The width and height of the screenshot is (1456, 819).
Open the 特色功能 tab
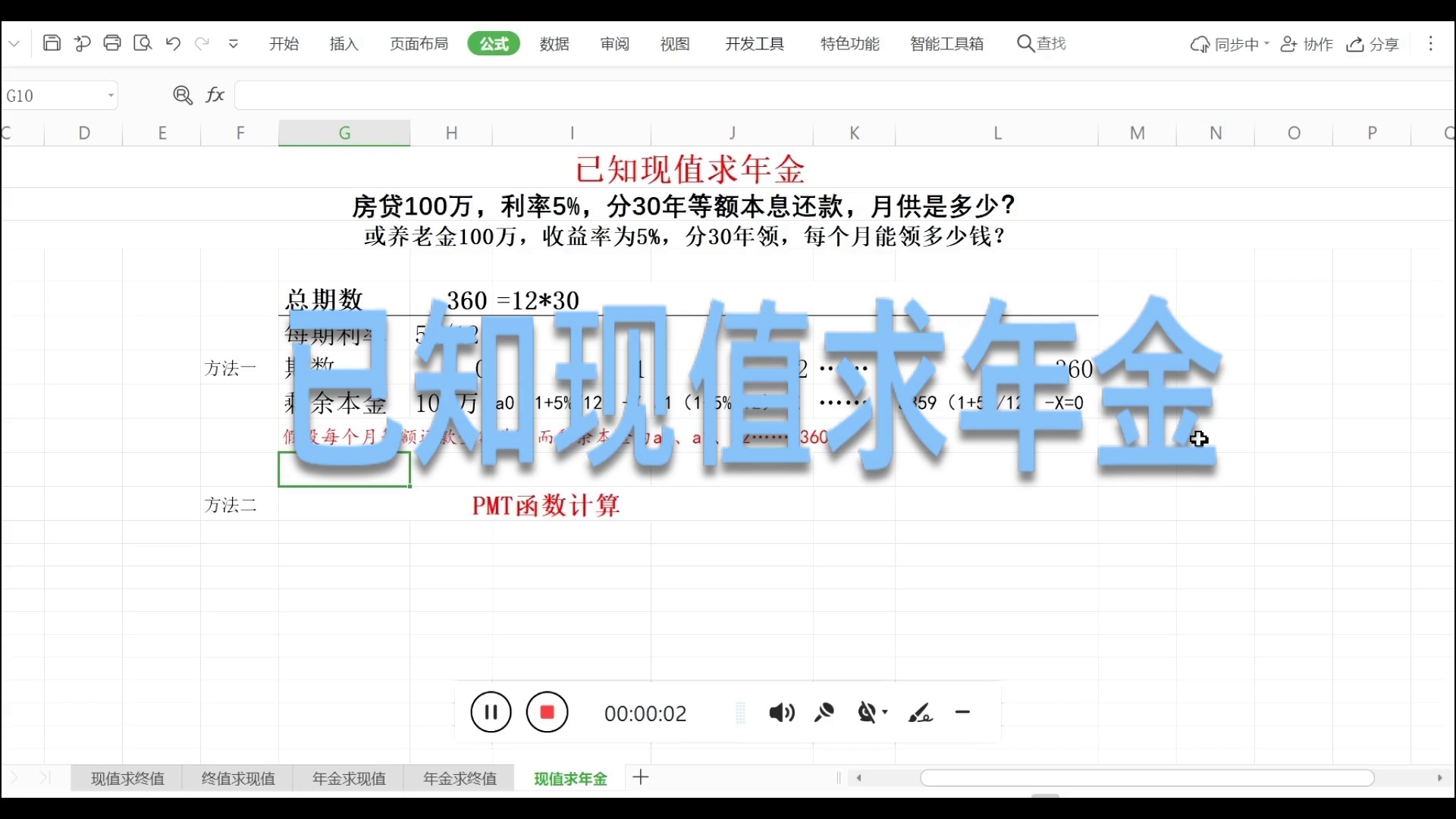tap(850, 44)
